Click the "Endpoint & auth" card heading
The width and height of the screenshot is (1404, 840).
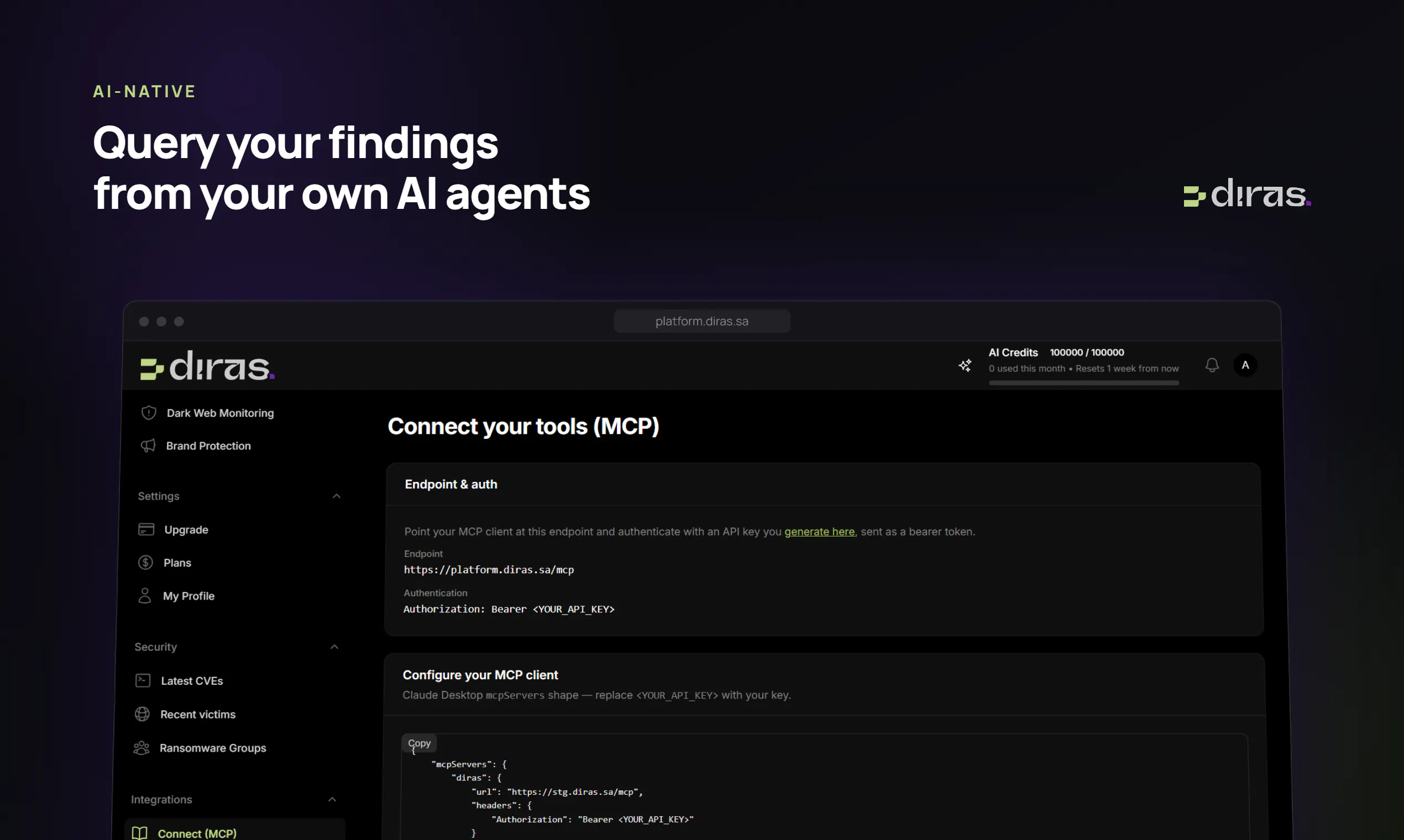pos(450,485)
